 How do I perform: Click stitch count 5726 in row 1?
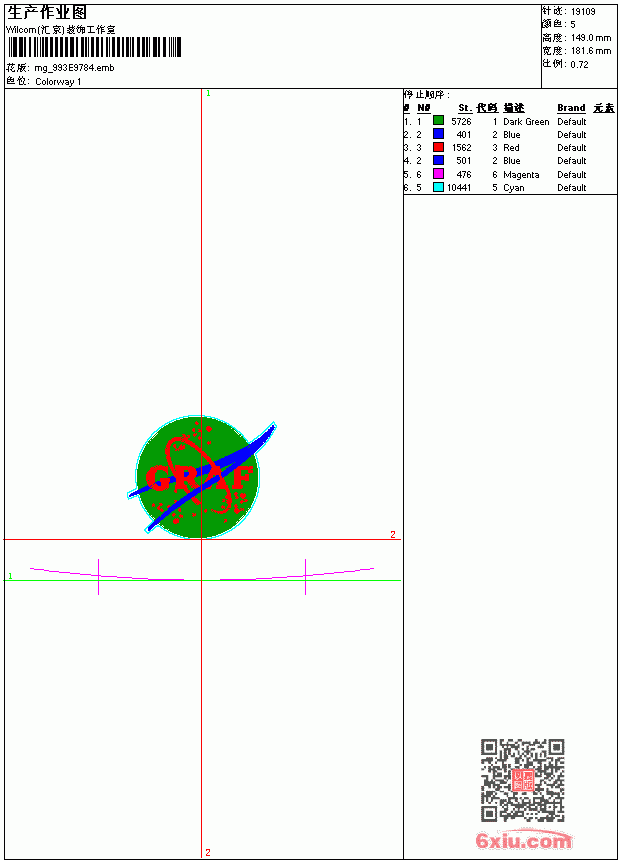click(461, 122)
